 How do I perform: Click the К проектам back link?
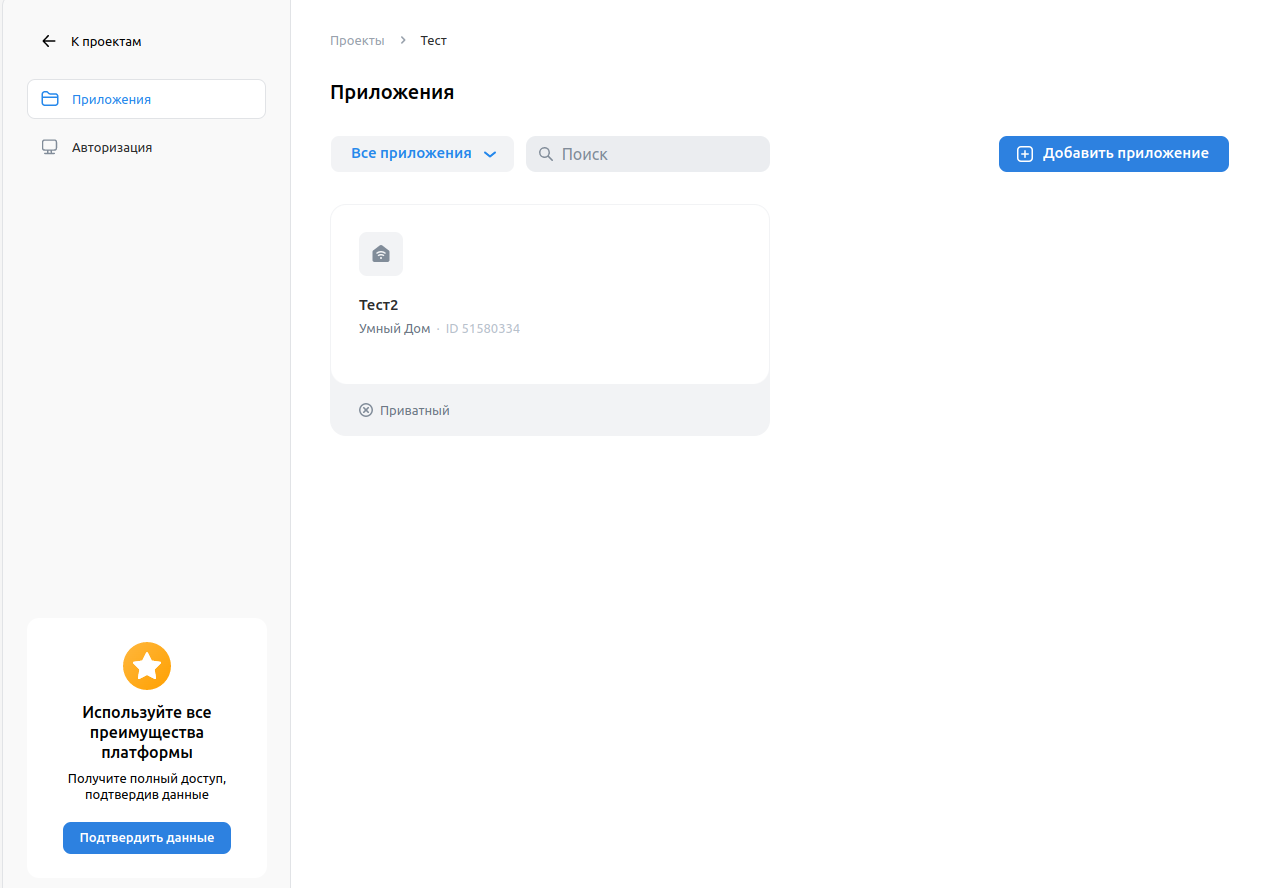106,42
